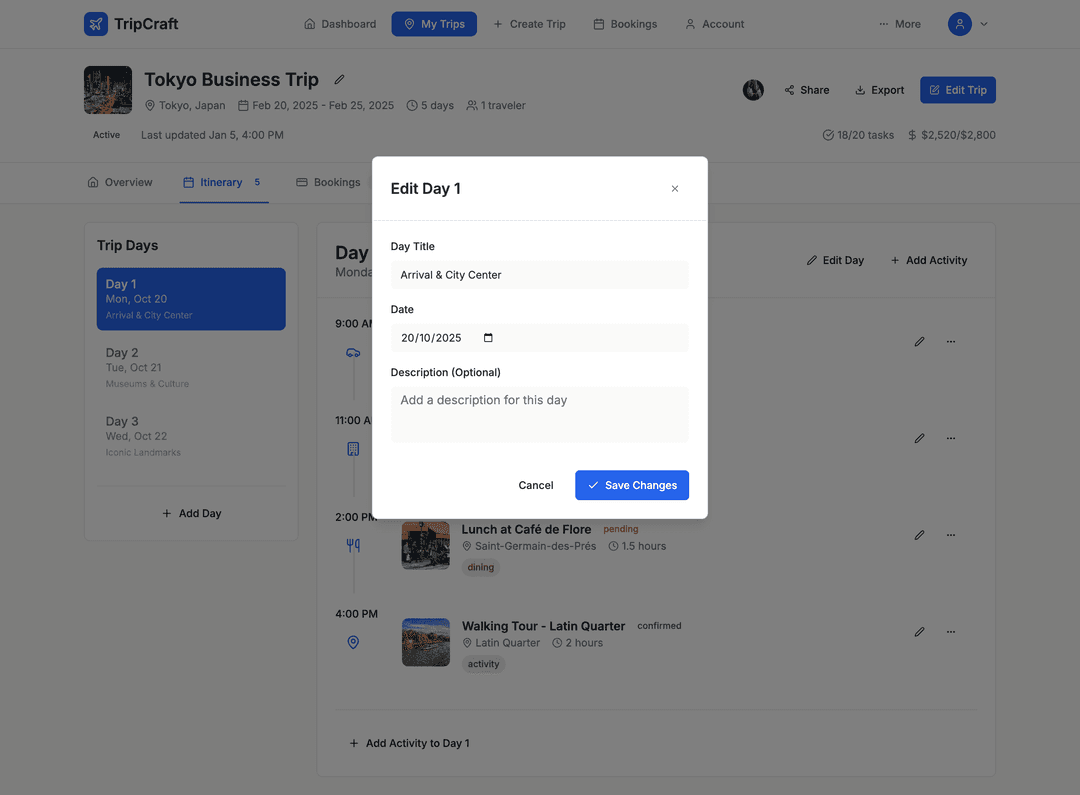Viewport: 1080px width, 795px height.
Task: Add a new day using Add Day
Action: (191, 513)
